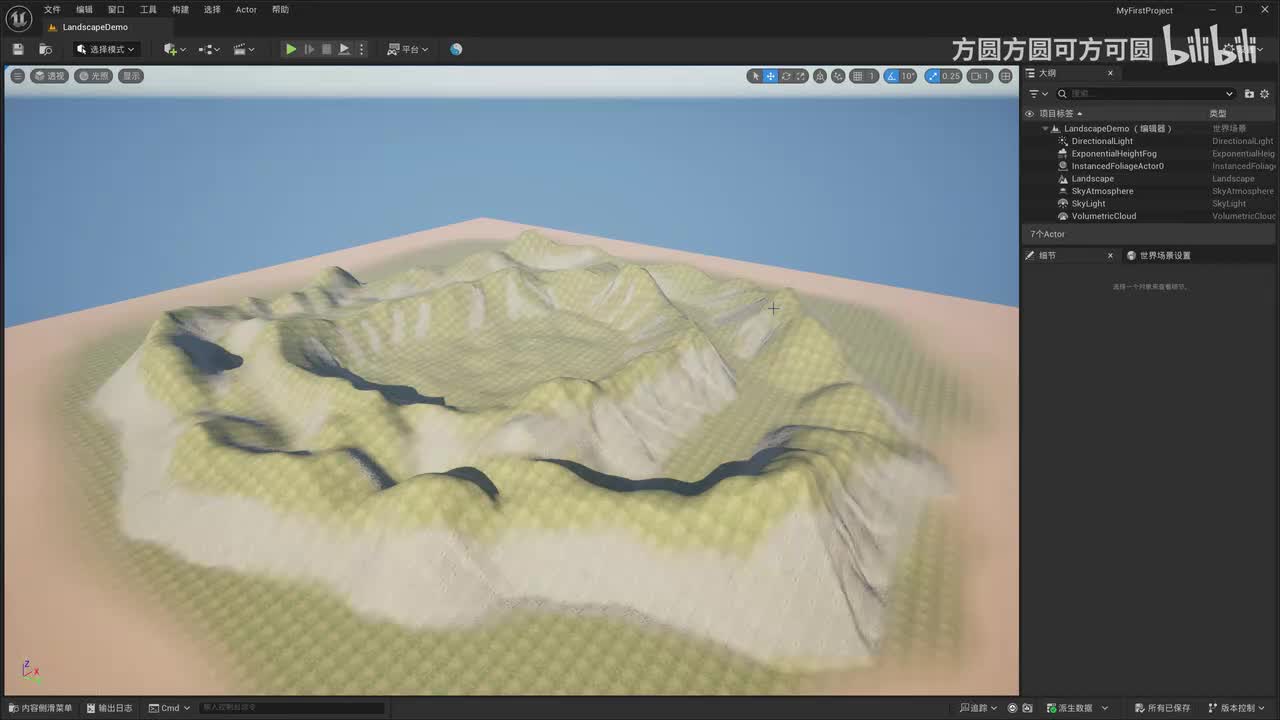Open the 平台 platforms dropdown
Viewport: 1280px width, 720px height.
[x=408, y=49]
